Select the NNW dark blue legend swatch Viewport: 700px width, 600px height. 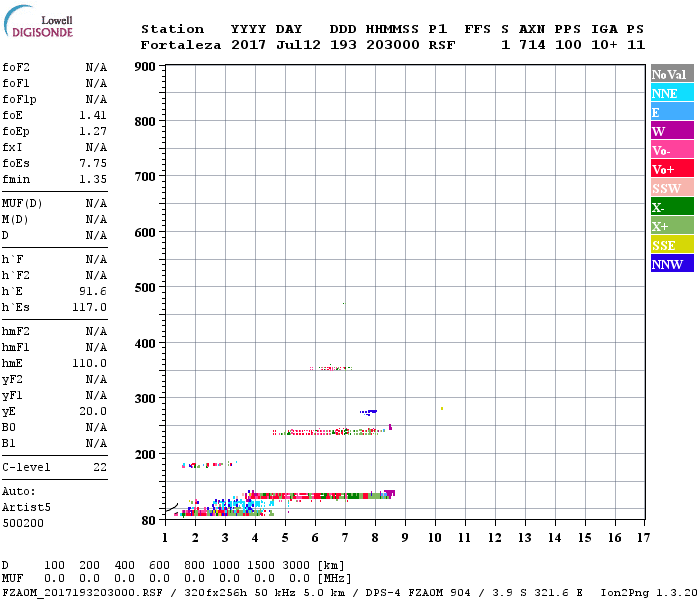click(672, 263)
